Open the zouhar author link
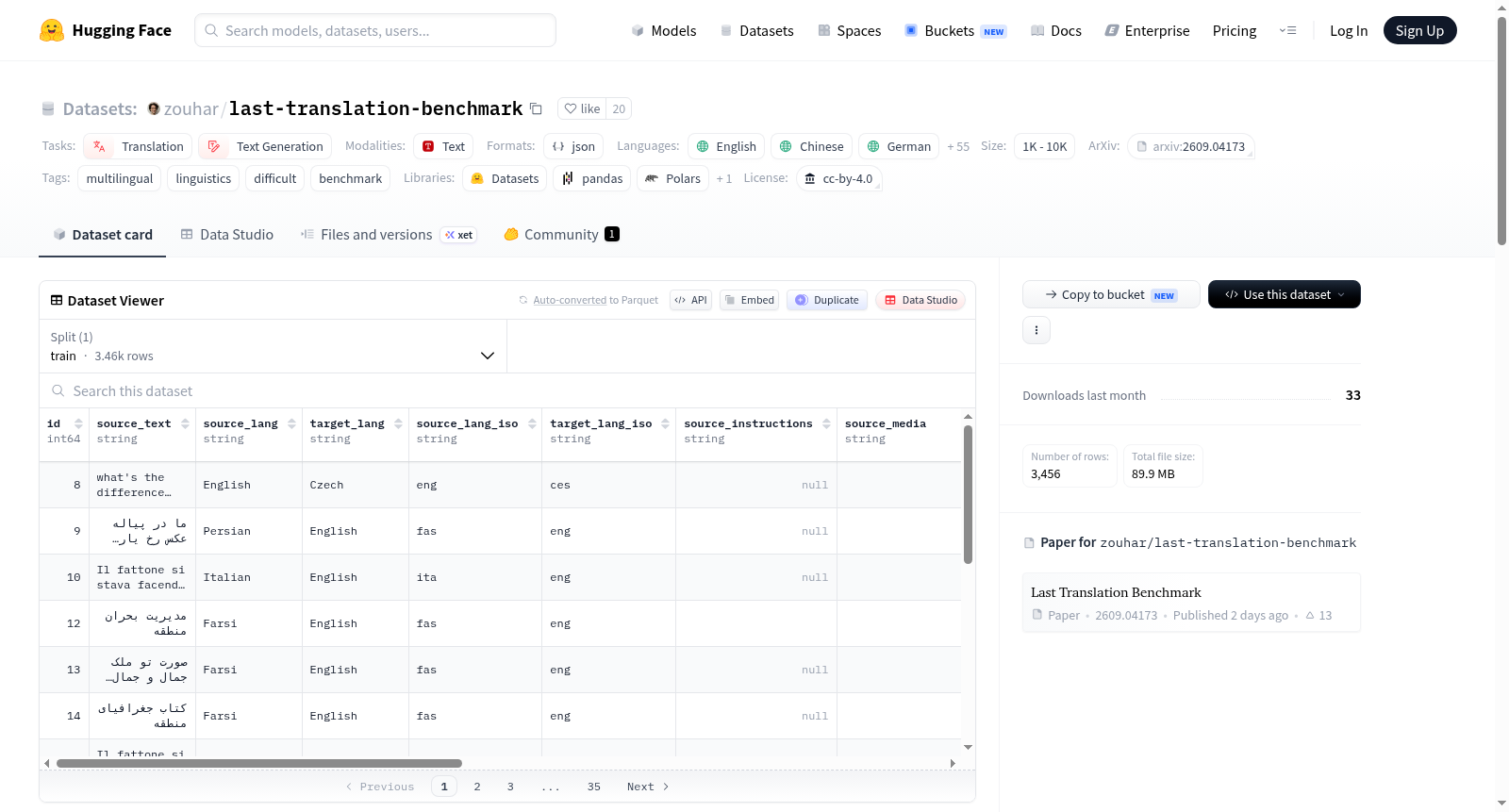The image size is (1509, 812). pos(191,108)
